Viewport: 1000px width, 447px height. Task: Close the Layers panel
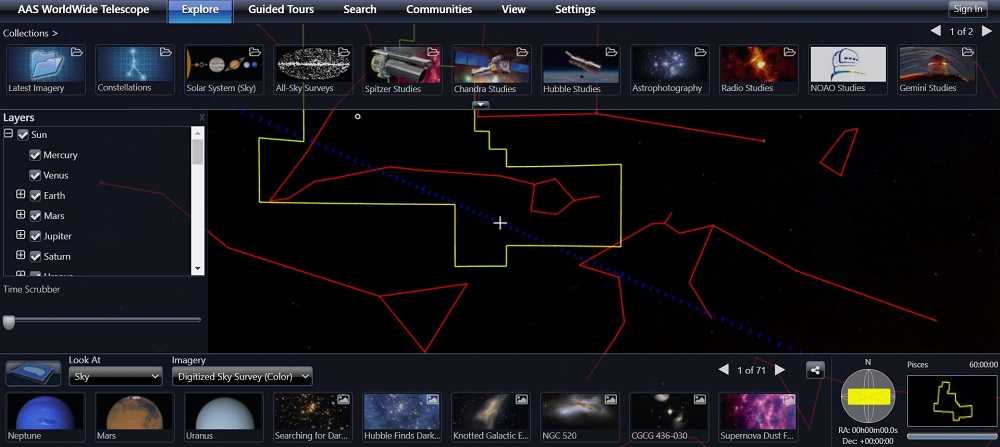(x=201, y=118)
